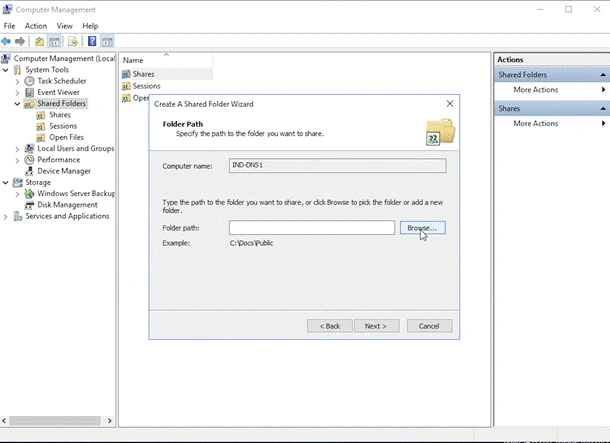Cancel the Shared Folder Wizard
This screenshot has width=610, height=443.
(x=429, y=326)
